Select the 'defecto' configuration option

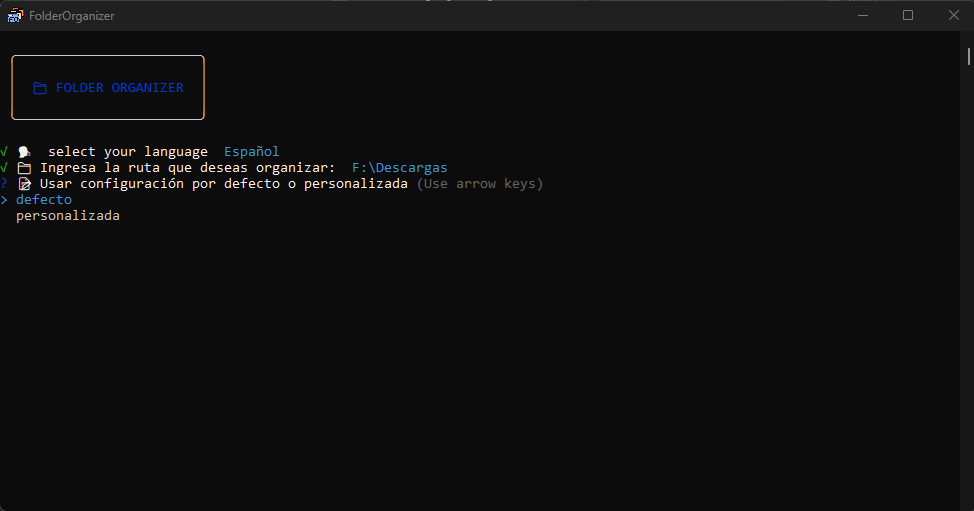43,199
